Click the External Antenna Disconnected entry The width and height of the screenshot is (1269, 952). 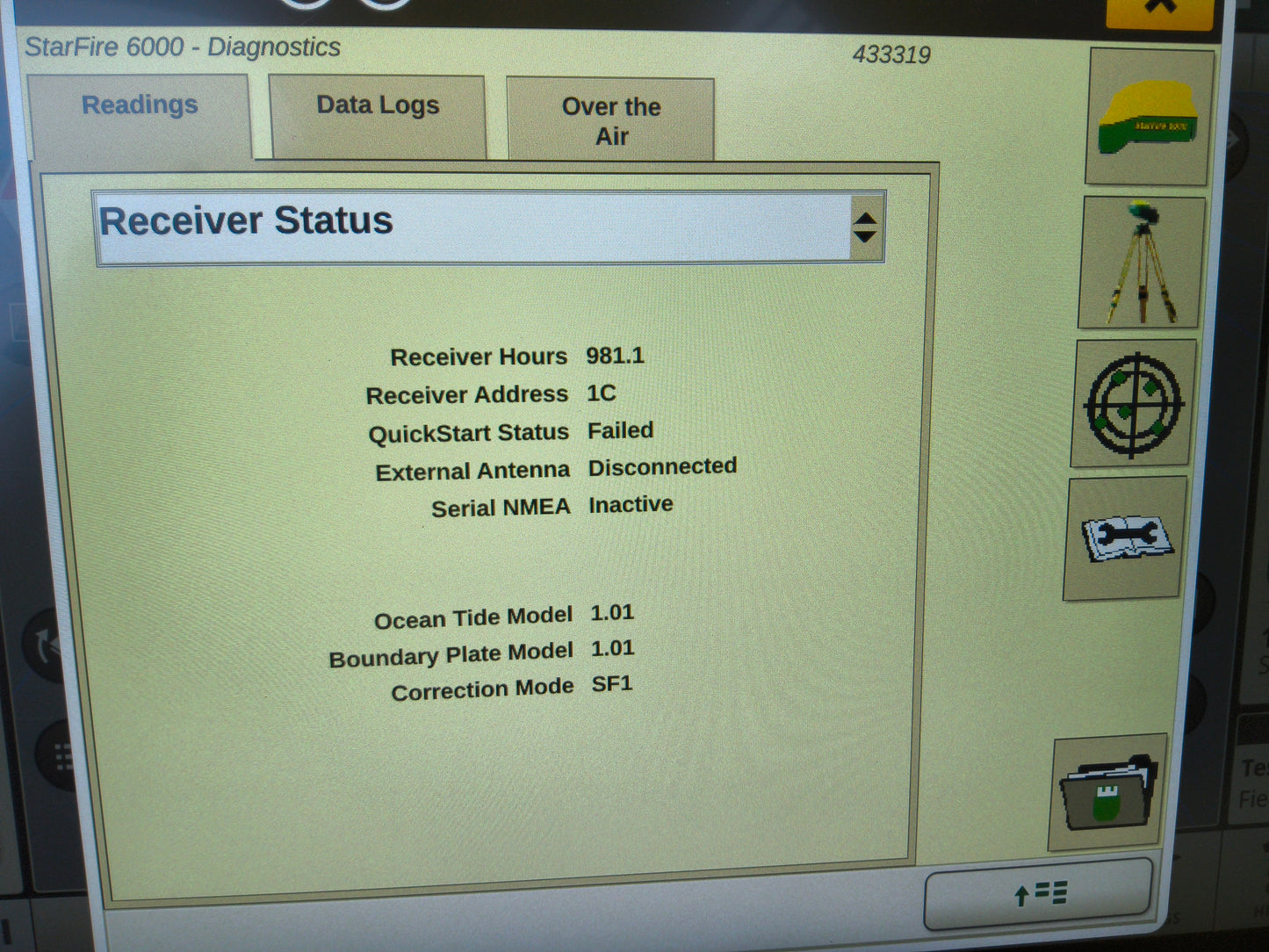661,467
